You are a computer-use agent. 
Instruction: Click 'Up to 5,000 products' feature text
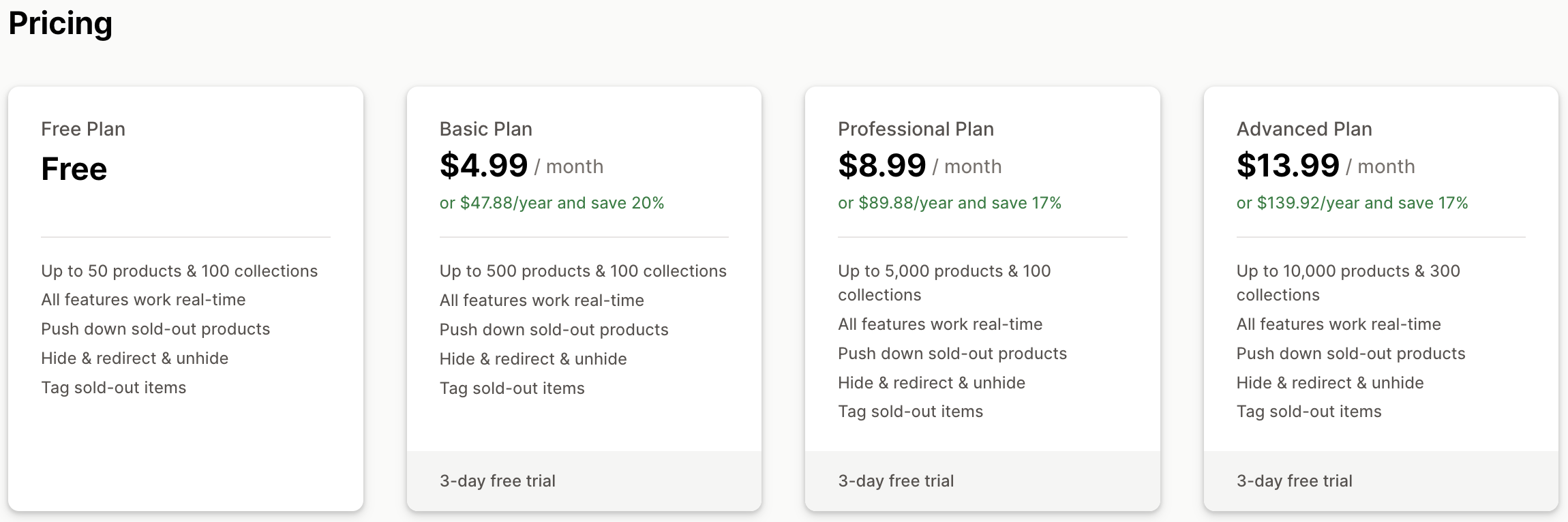pyautogui.click(x=944, y=283)
